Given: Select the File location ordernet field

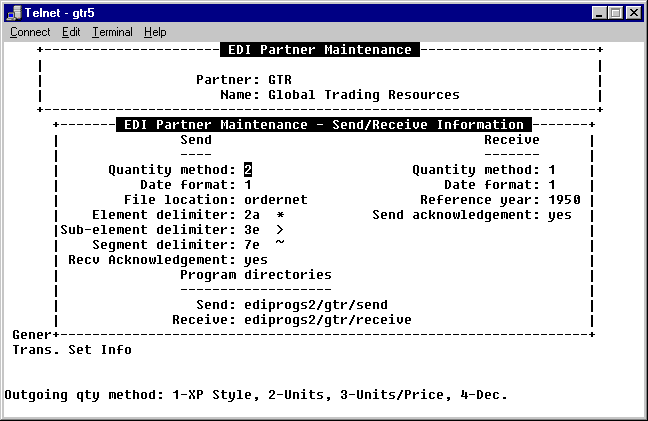Looking at the screenshot, I should (x=276, y=200).
